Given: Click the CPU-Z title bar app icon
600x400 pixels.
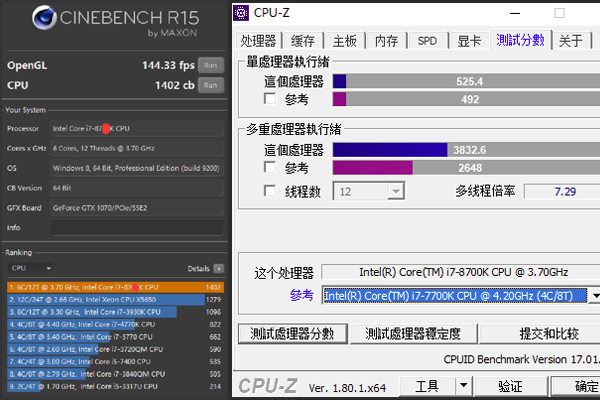Looking at the screenshot, I should 241,13.
